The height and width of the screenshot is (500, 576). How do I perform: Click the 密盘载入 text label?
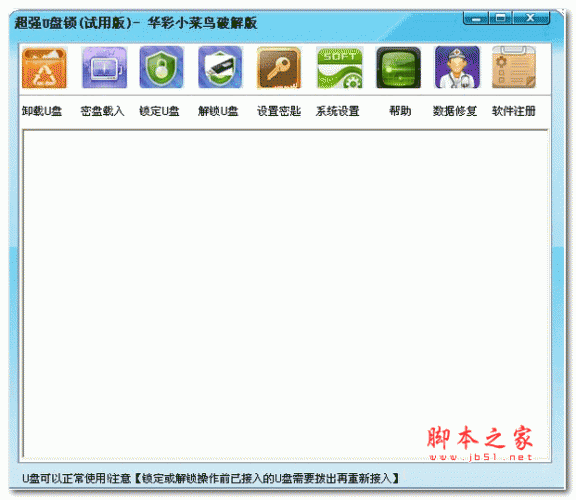102,111
